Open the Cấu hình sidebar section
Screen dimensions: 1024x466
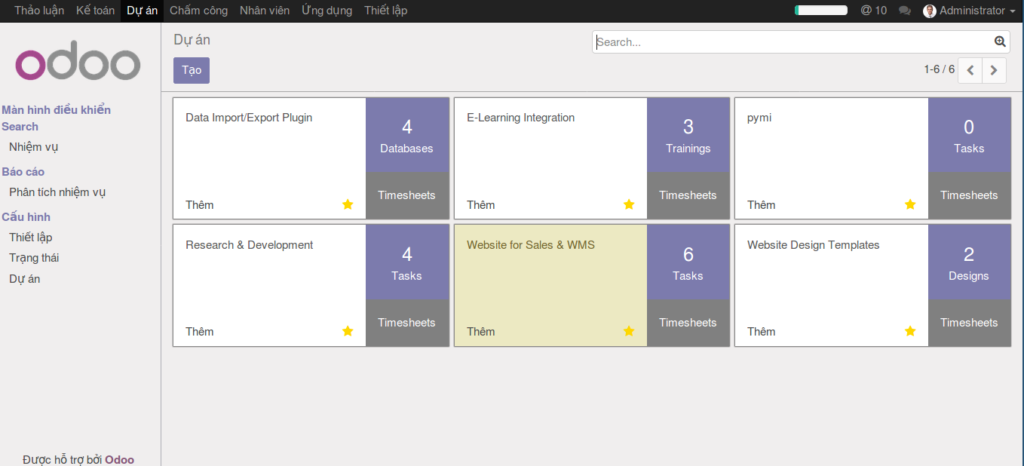click(26, 217)
